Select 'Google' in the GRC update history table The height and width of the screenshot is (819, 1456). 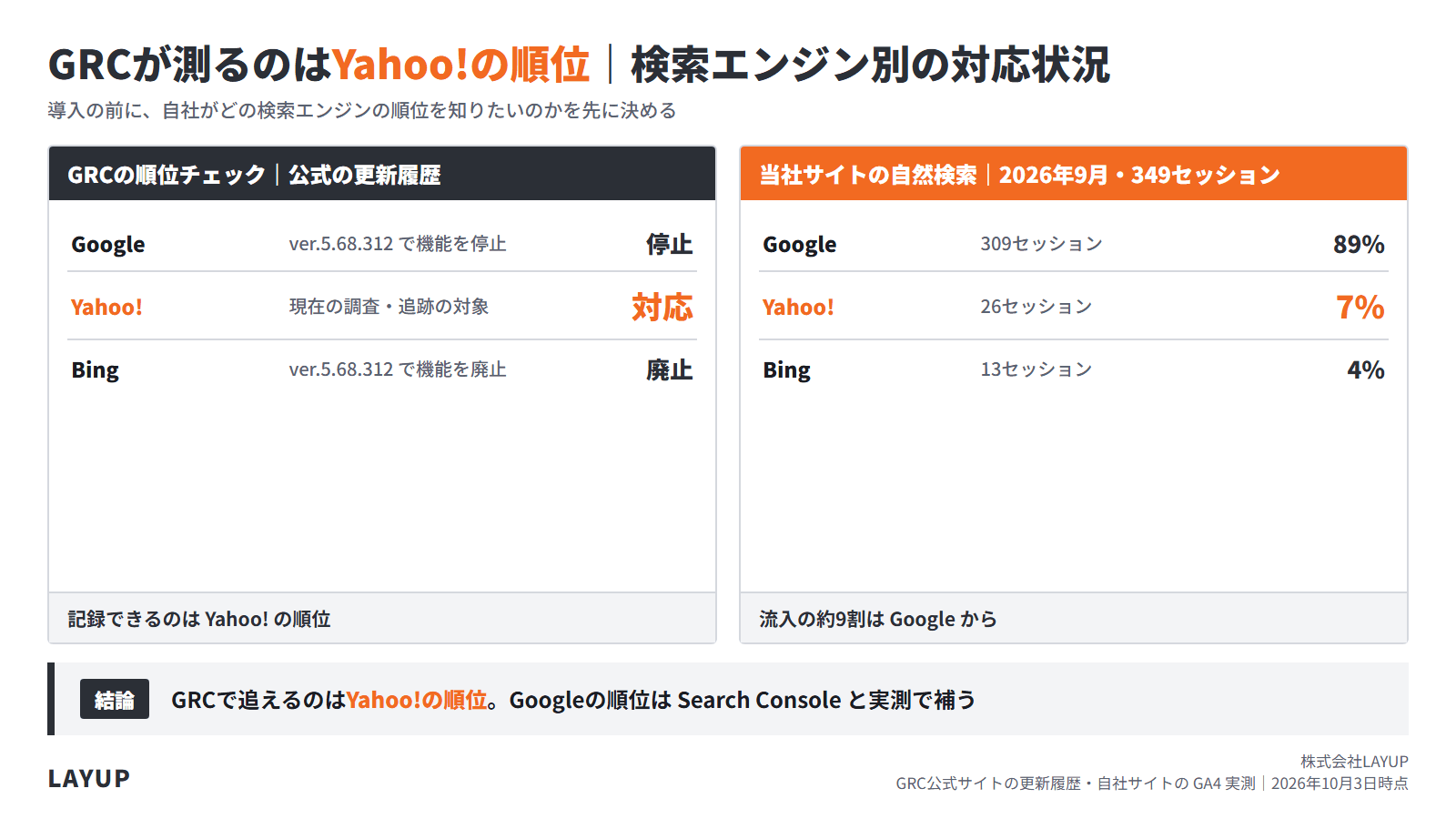(x=108, y=245)
